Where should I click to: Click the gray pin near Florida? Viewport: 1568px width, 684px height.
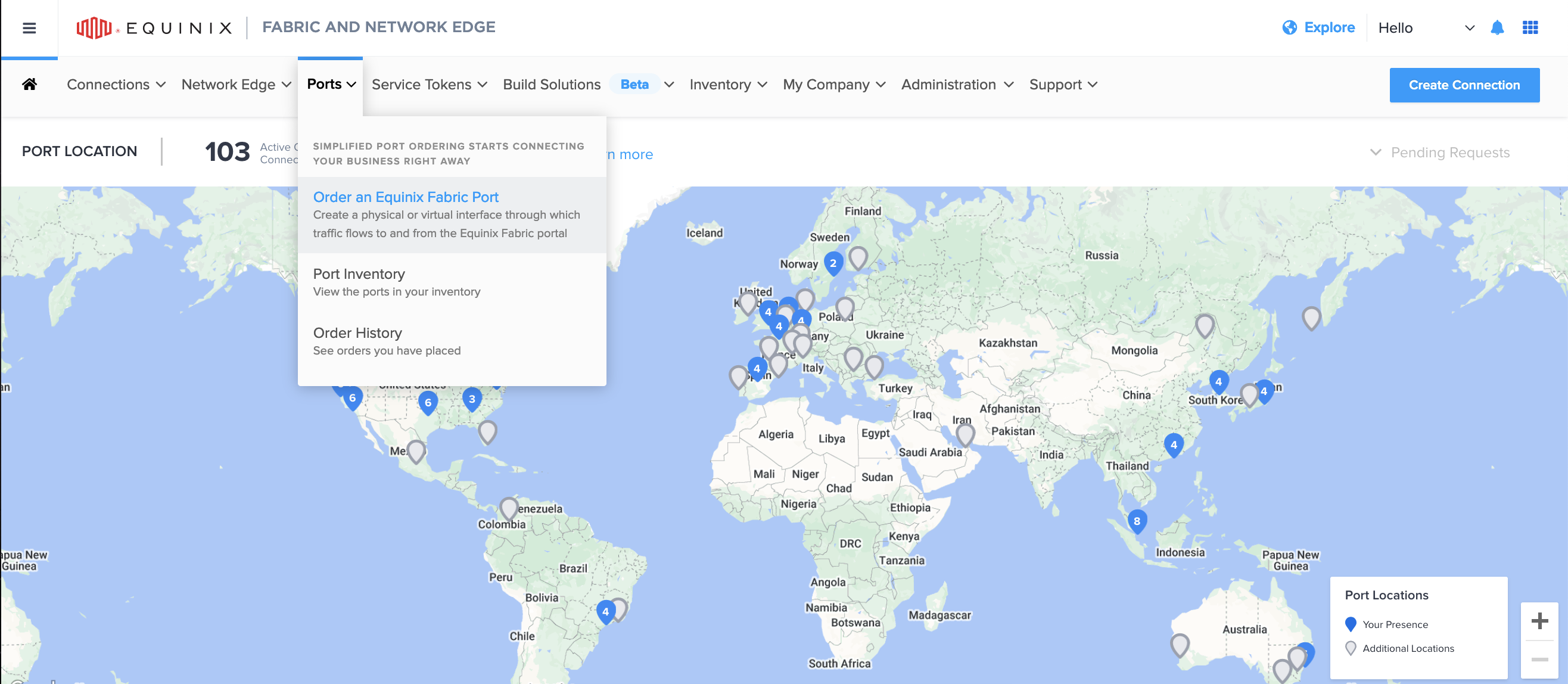[x=487, y=432]
